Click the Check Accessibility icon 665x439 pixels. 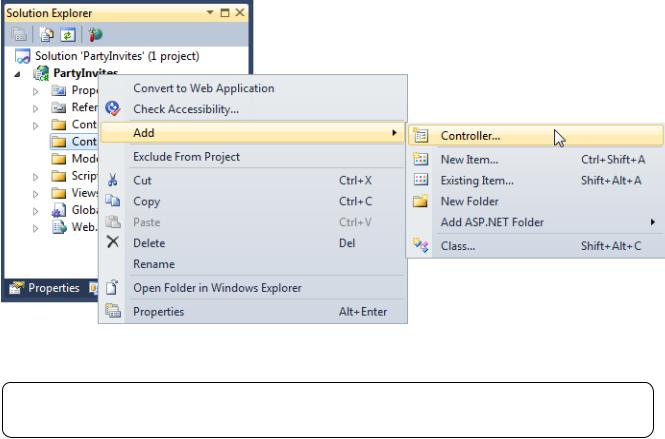(x=113, y=109)
